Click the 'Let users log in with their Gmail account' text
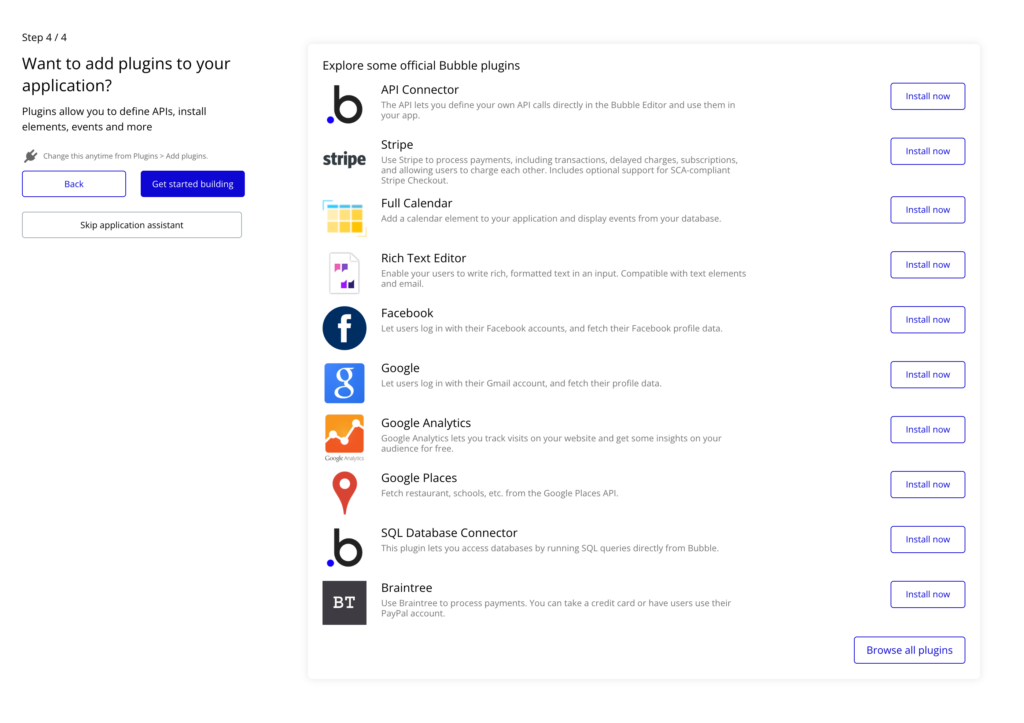Image resolution: width=1024 pixels, height=723 pixels. pos(521,383)
